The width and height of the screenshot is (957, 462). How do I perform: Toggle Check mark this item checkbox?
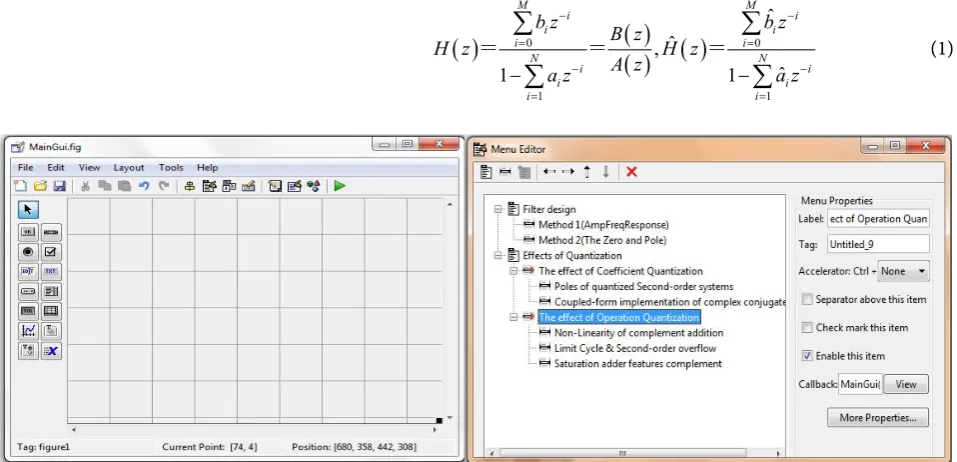pyautogui.click(x=807, y=328)
